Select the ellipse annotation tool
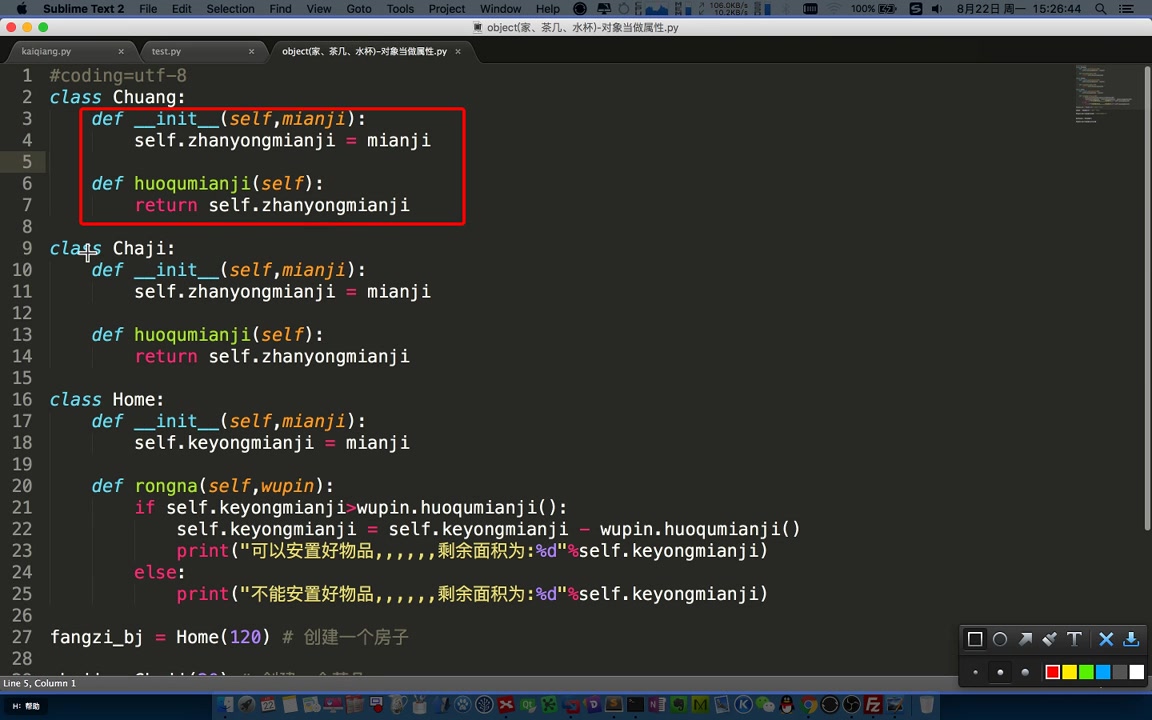The image size is (1152, 720). [x=999, y=639]
